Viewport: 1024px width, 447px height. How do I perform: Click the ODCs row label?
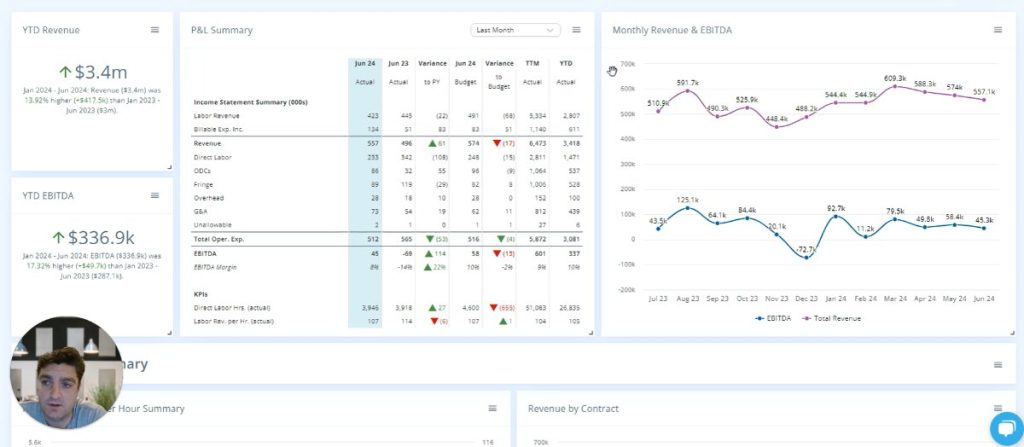(x=202, y=171)
